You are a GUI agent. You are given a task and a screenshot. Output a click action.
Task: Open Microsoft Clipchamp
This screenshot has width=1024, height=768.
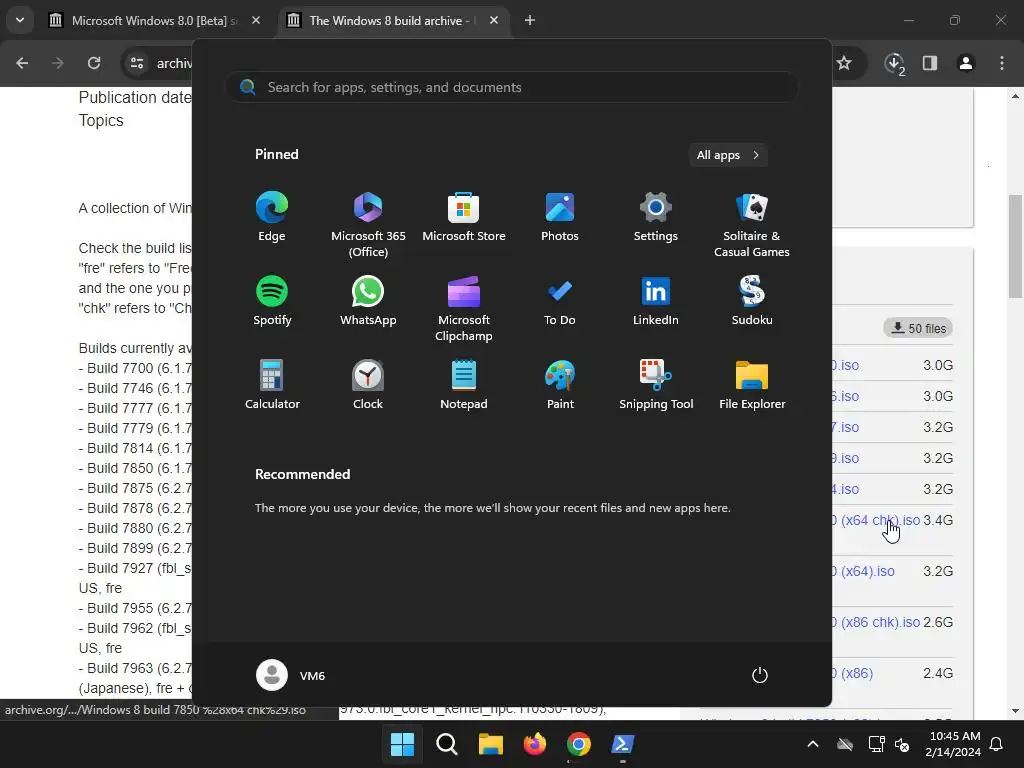tap(464, 309)
